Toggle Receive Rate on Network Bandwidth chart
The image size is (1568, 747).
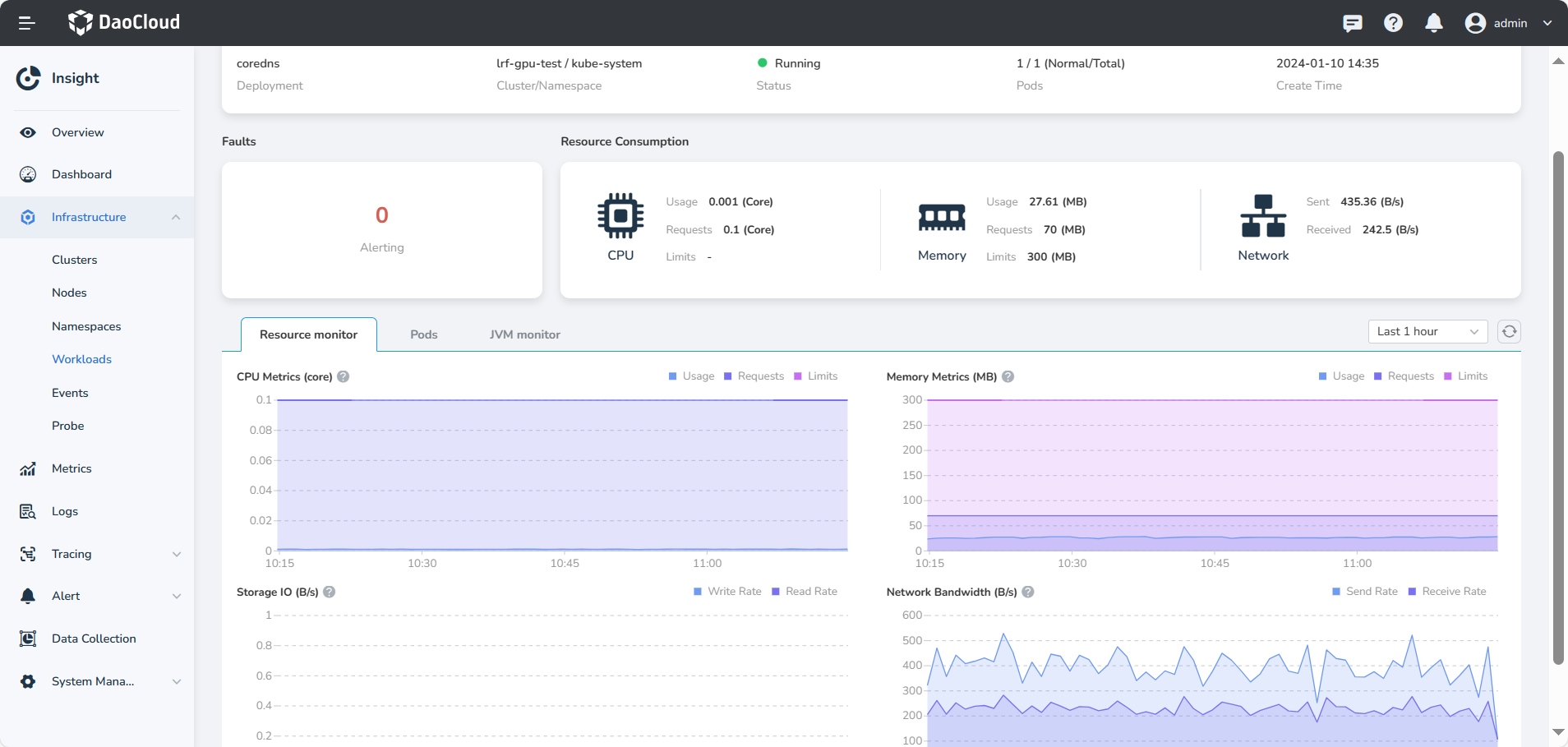[1447, 591]
